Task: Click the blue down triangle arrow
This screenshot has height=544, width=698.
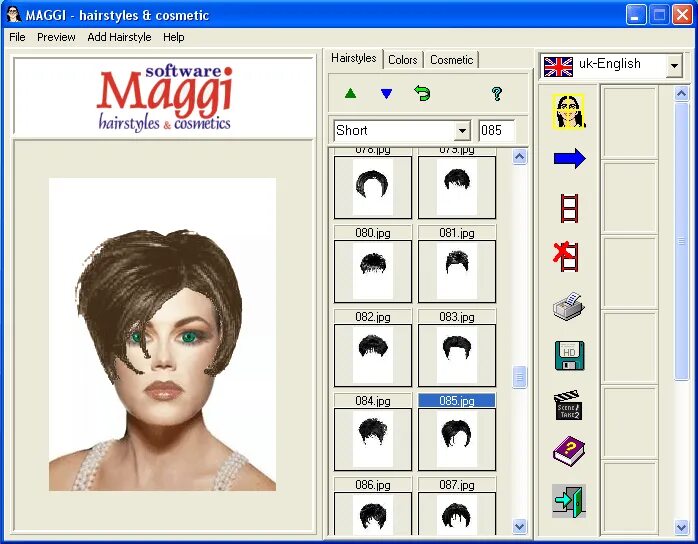Action: pyautogui.click(x=386, y=93)
